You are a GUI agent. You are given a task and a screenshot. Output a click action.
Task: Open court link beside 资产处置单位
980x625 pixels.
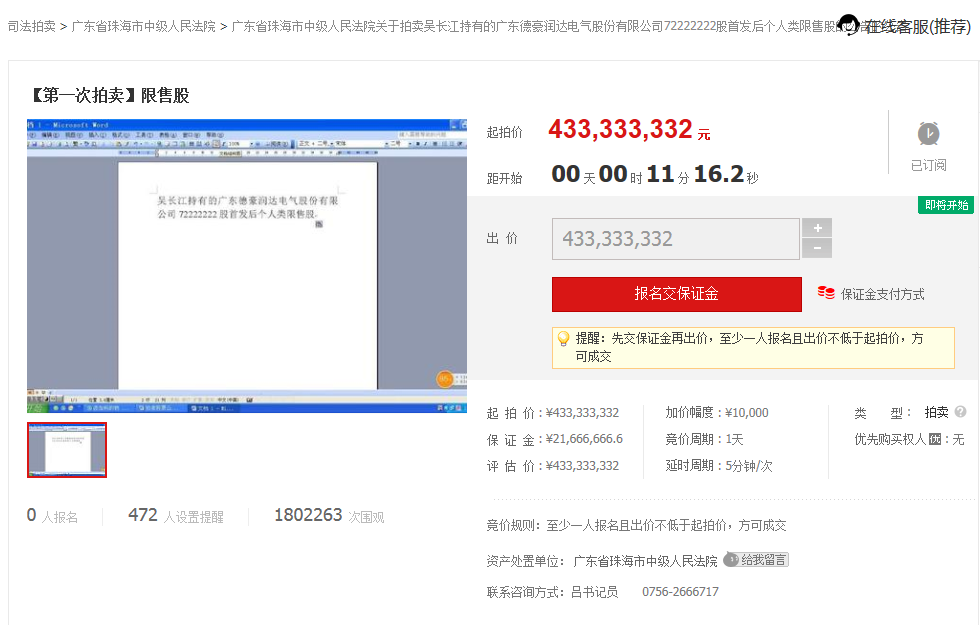645,561
